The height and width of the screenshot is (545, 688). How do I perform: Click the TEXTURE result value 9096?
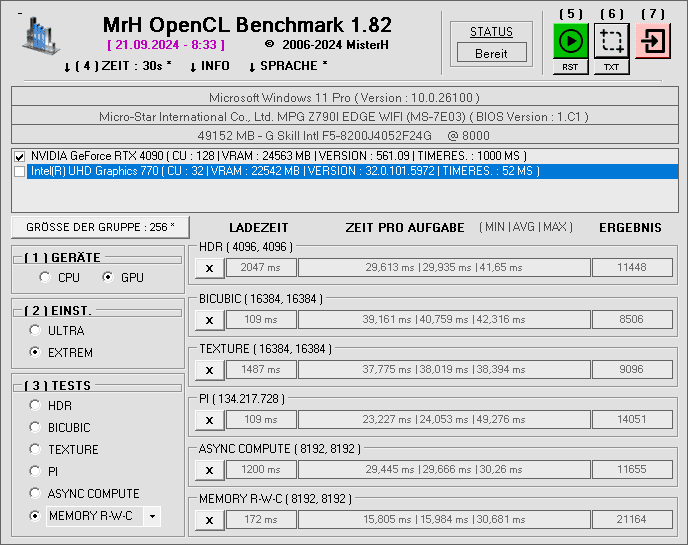click(x=632, y=369)
